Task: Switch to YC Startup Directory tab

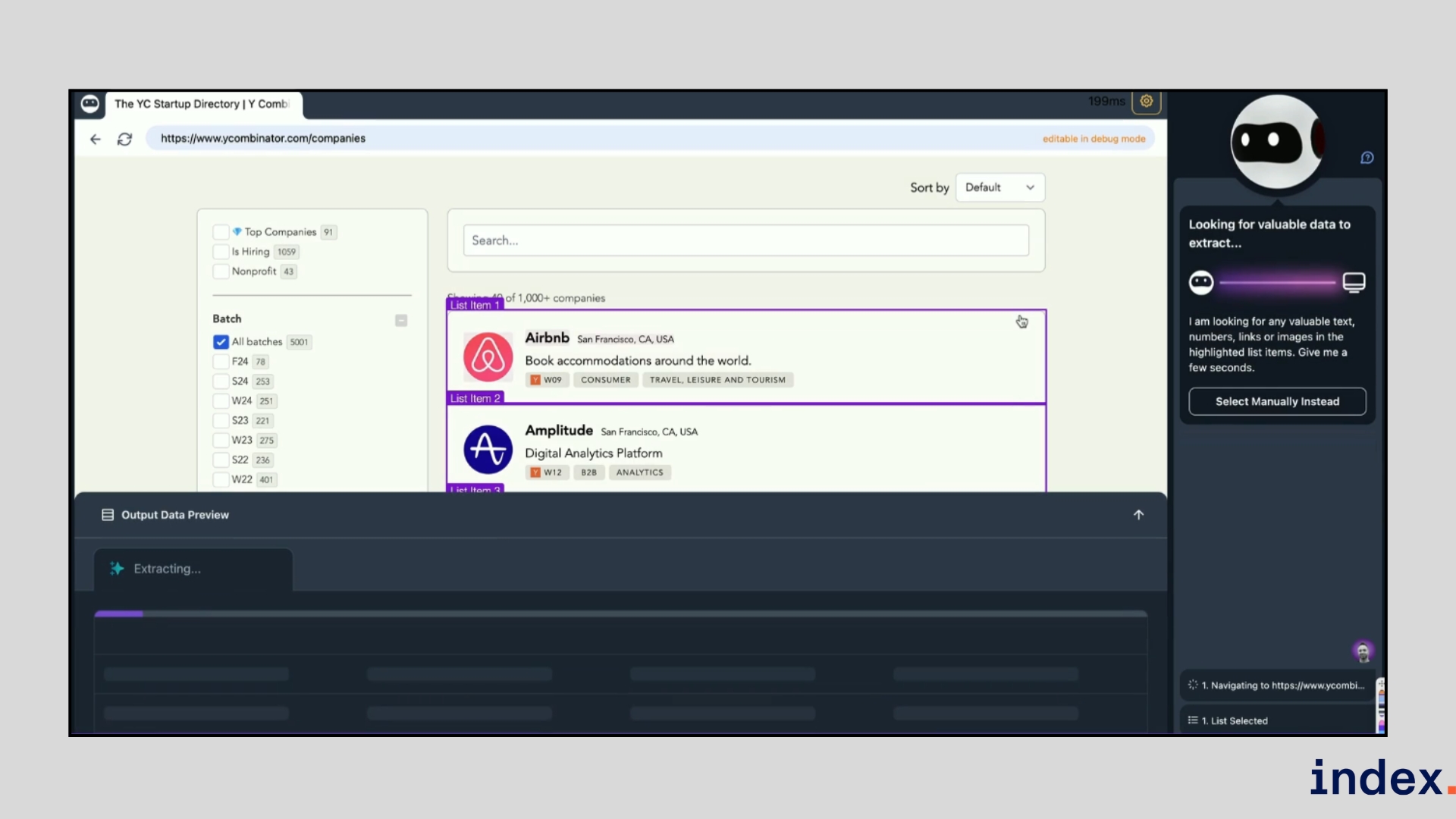Action: coord(201,104)
